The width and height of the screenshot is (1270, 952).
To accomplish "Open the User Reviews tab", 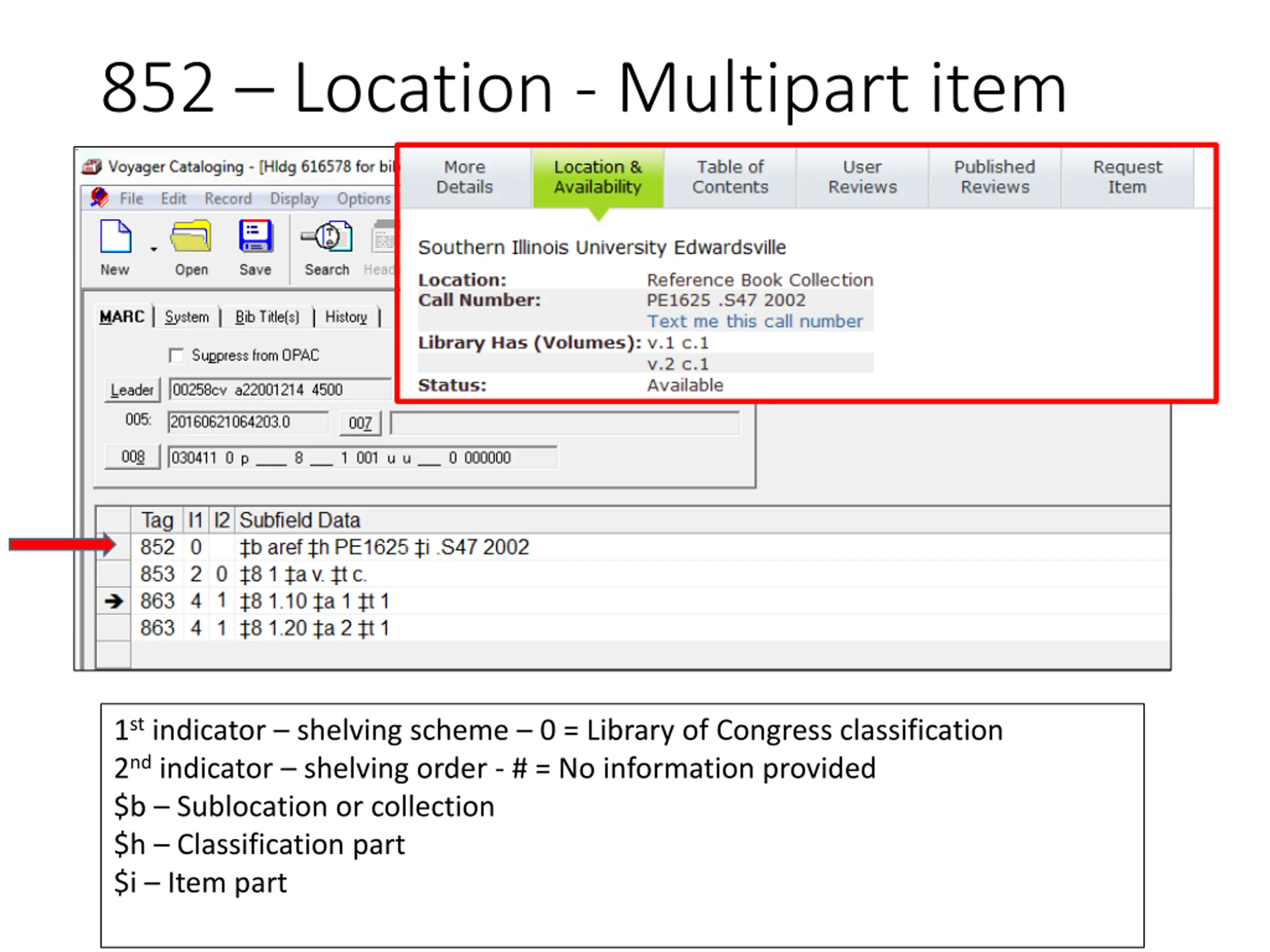I will (862, 178).
